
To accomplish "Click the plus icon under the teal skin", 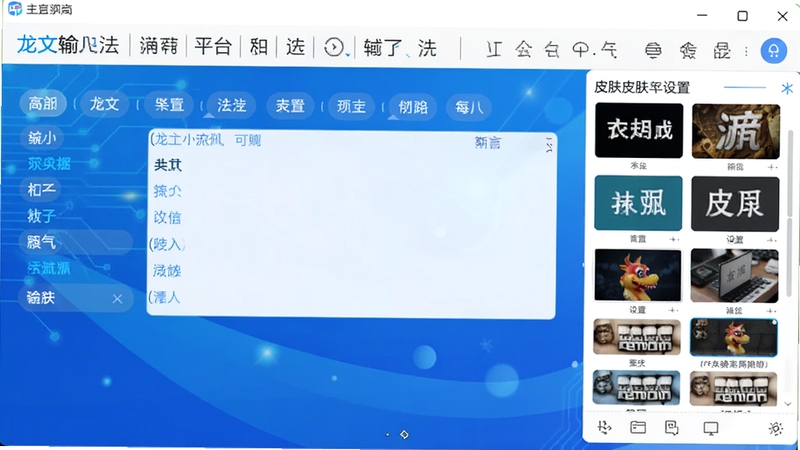I will [674, 239].
